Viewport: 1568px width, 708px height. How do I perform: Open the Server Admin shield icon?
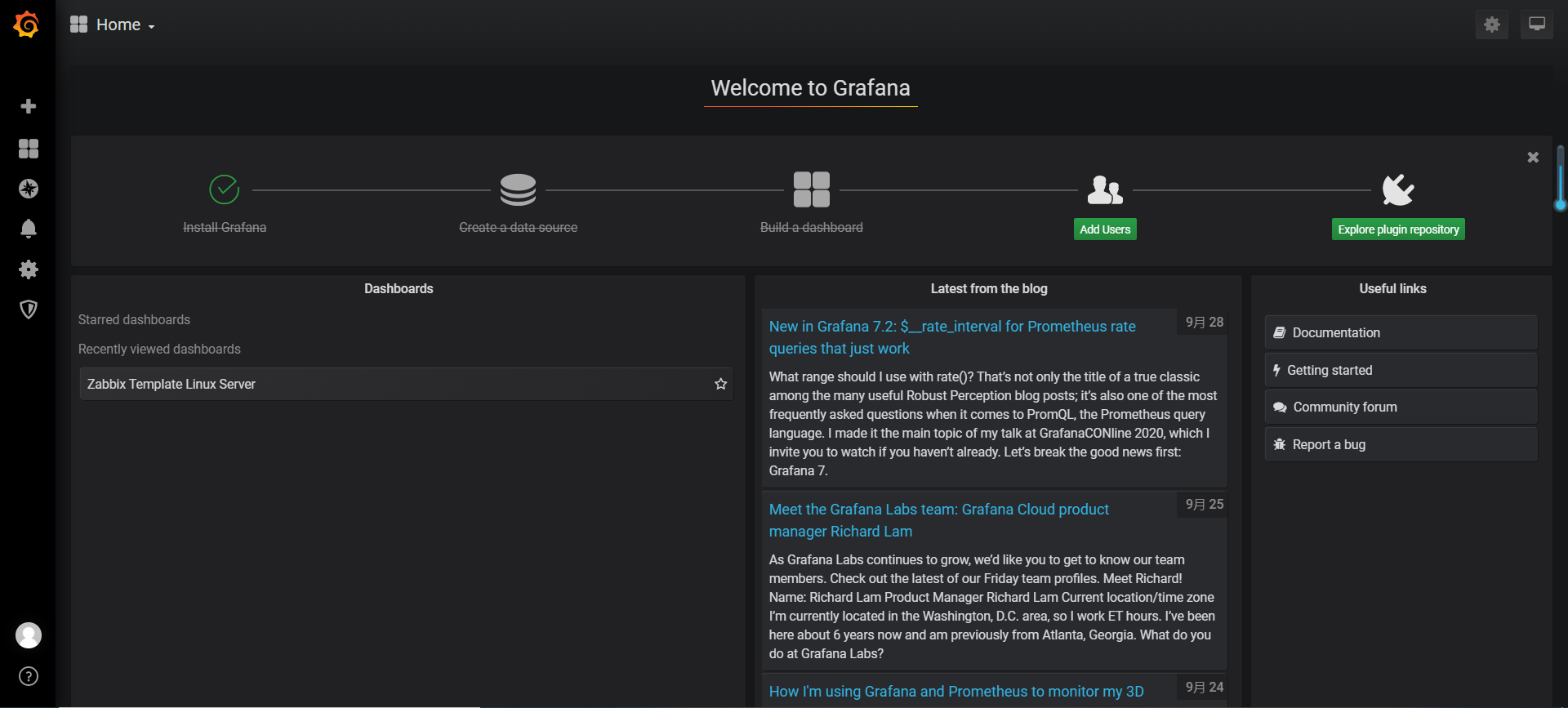tap(29, 309)
